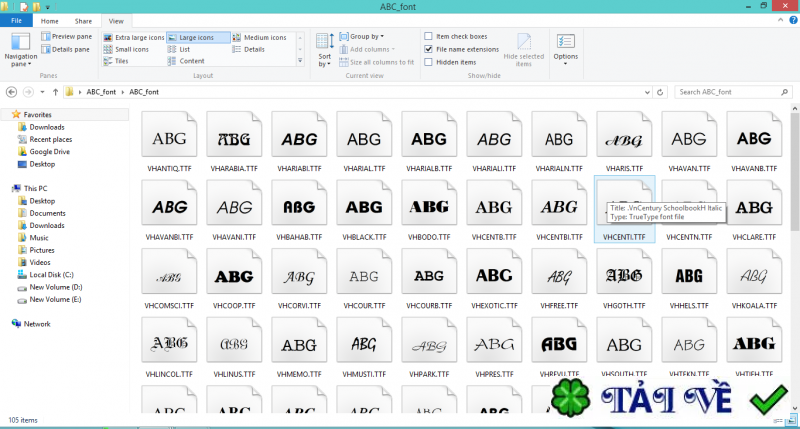Toggle the Details pane button
Viewport: 800px width, 429px height.
point(65,49)
